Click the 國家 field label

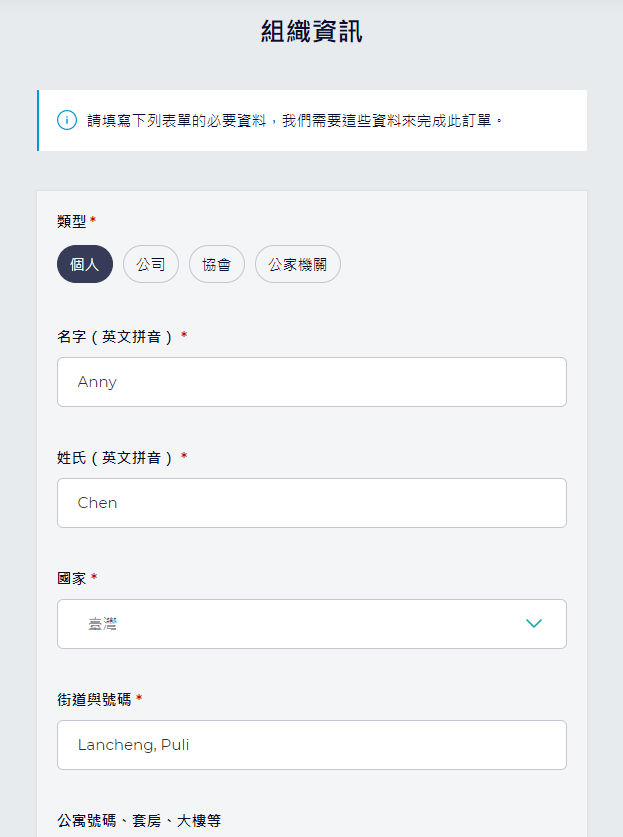coord(72,579)
